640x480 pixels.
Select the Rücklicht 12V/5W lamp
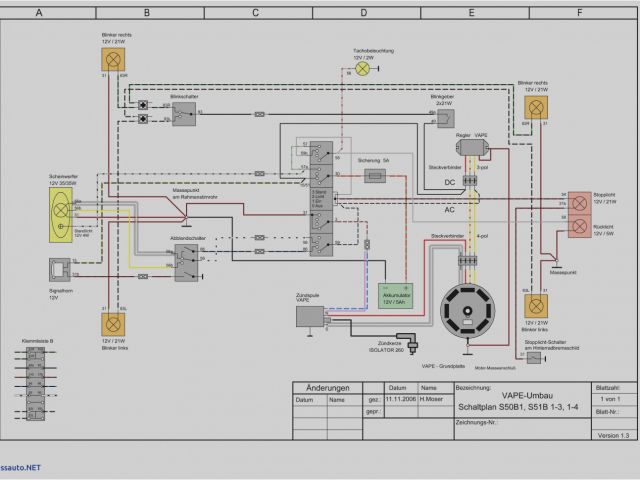580,225
